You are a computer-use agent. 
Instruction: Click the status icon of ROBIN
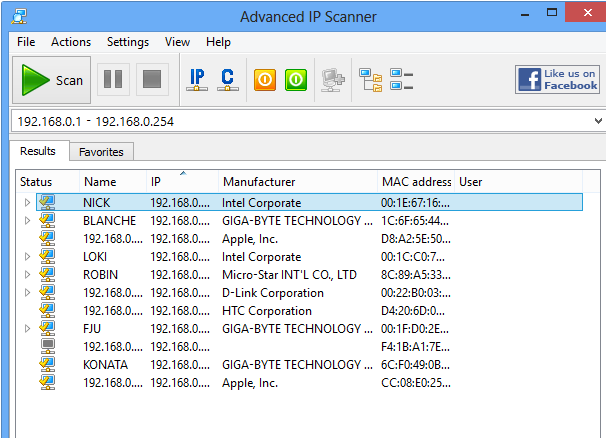click(47, 274)
